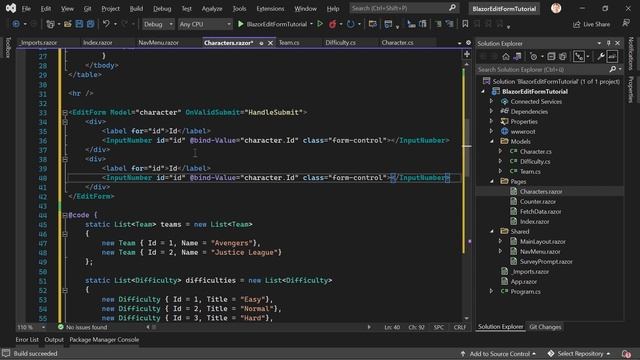The height and width of the screenshot is (360, 640).
Task: Collapse the EditForm code region
Action: pyautogui.click(x=65, y=112)
